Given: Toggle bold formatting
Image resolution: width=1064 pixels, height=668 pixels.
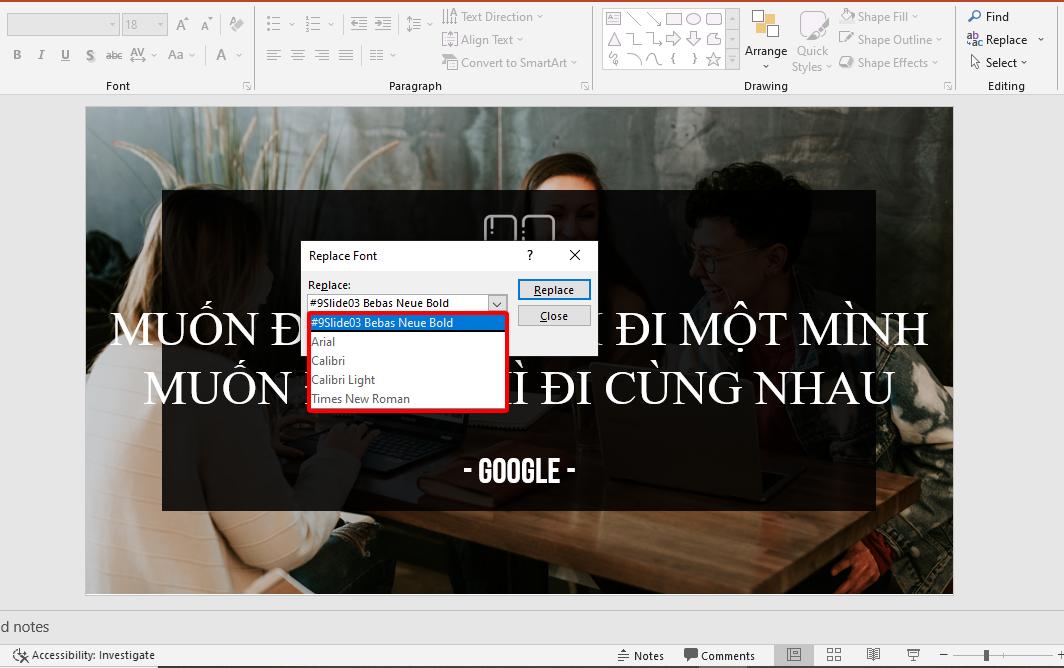Looking at the screenshot, I should click(x=16, y=55).
